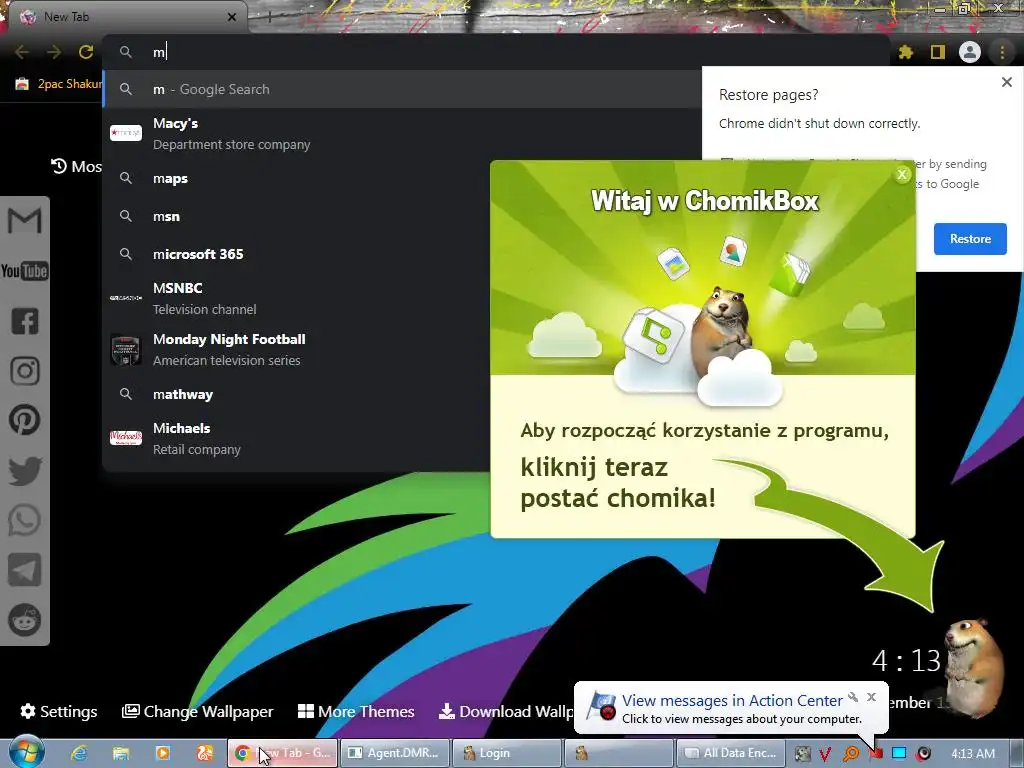The image size is (1024, 768).
Task: Click Download Wallpaper
Action: (x=507, y=711)
